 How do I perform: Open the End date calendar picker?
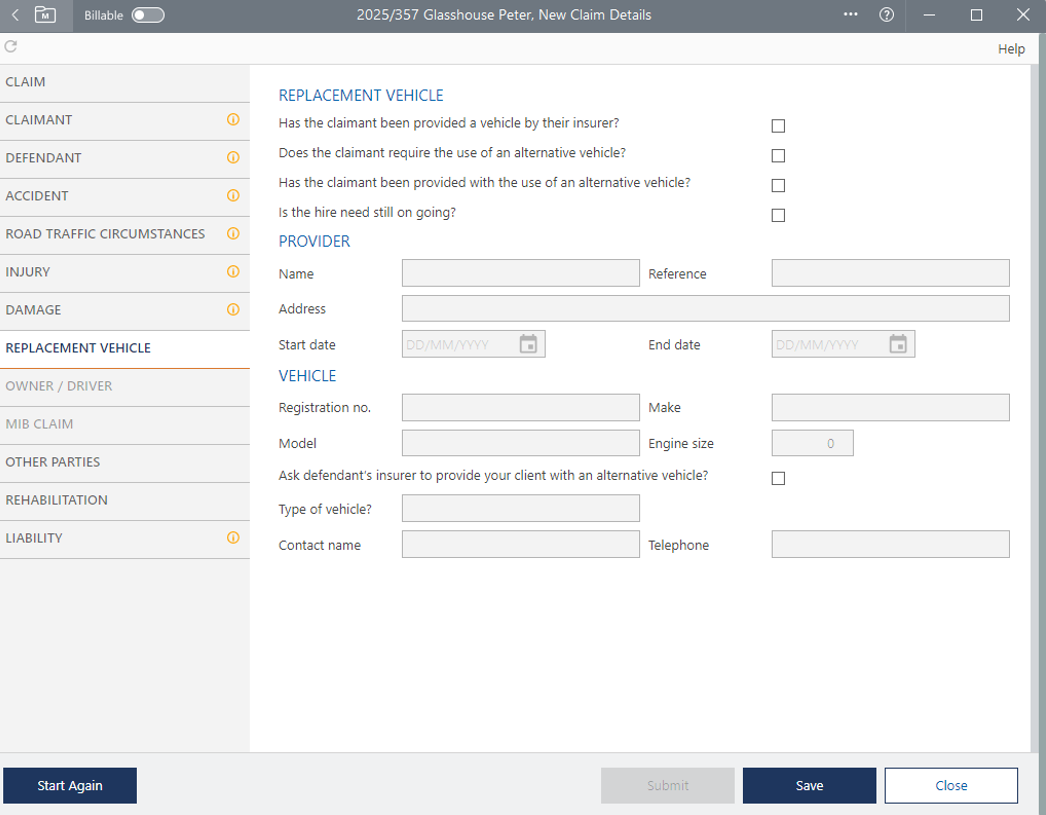pos(898,344)
